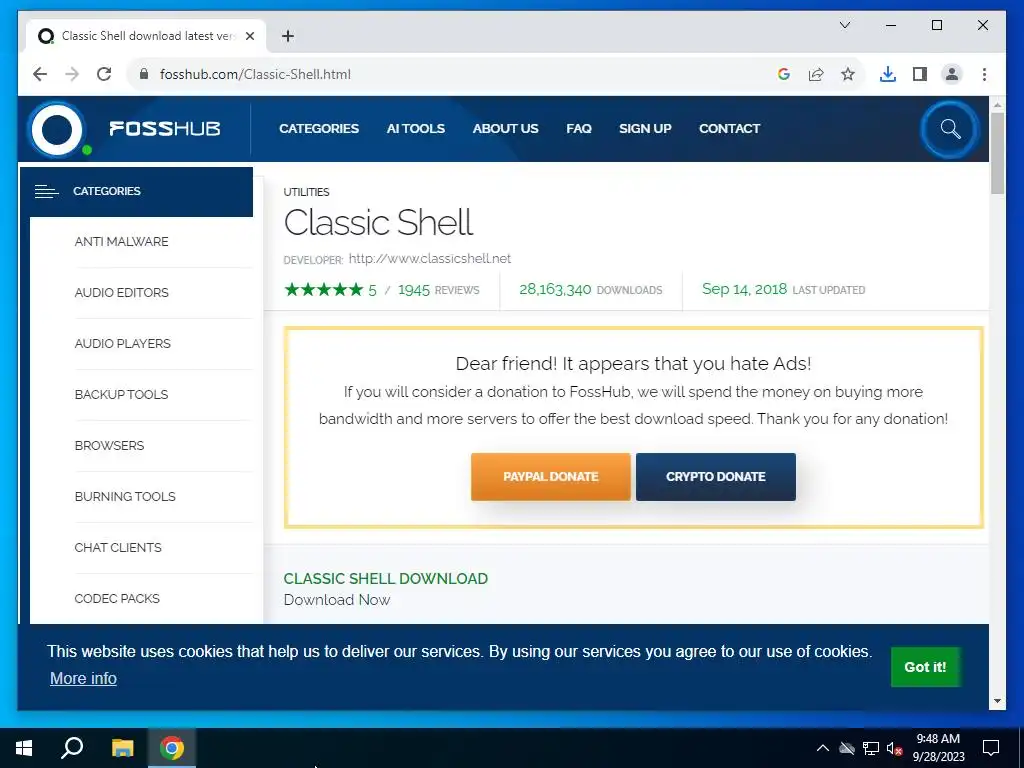The image size is (1024, 768).
Task: Open the Chrome three-dot menu
Action: pos(984,74)
